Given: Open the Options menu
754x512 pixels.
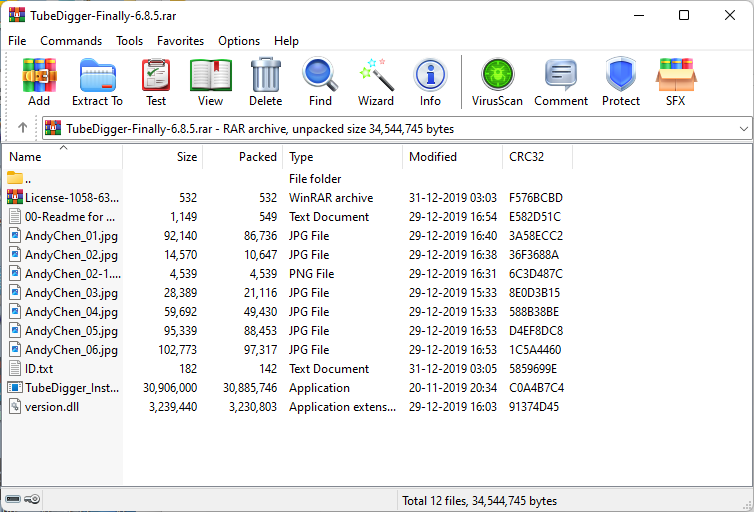Looking at the screenshot, I should [239, 41].
